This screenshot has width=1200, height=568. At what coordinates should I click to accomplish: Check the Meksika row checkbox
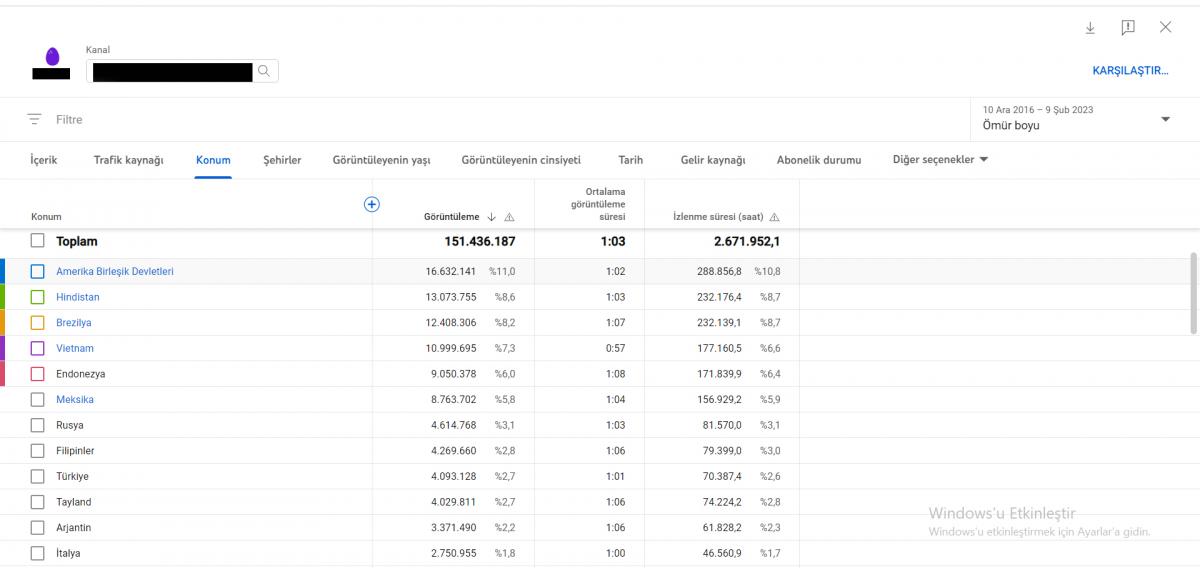click(37, 399)
